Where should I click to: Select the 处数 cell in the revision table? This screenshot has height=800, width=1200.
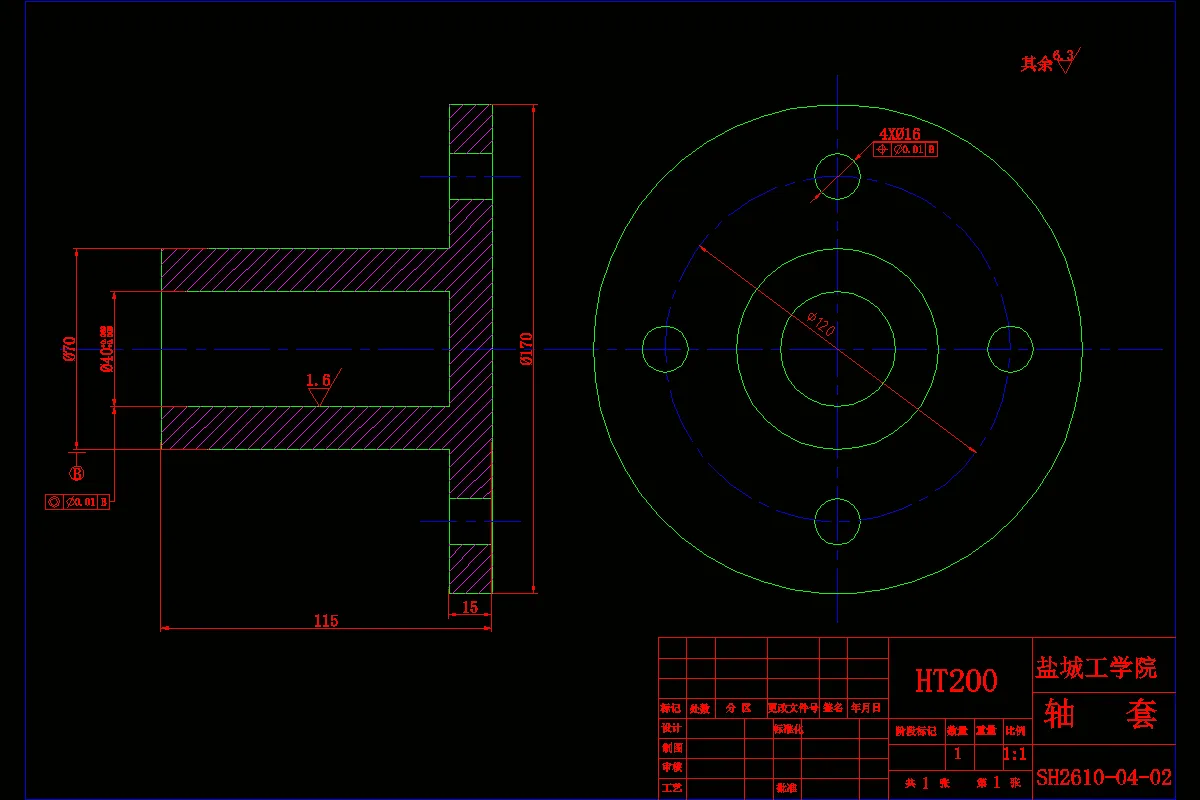[700, 708]
